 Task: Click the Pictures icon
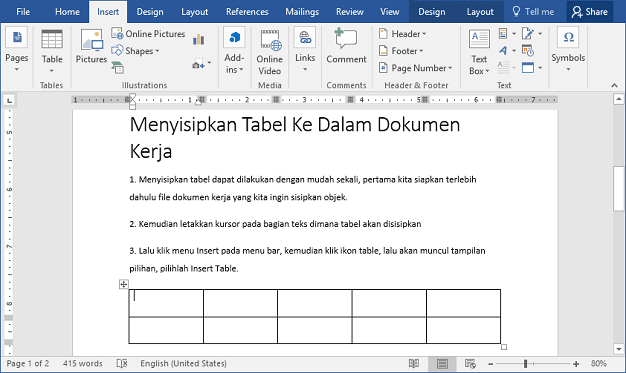click(91, 47)
